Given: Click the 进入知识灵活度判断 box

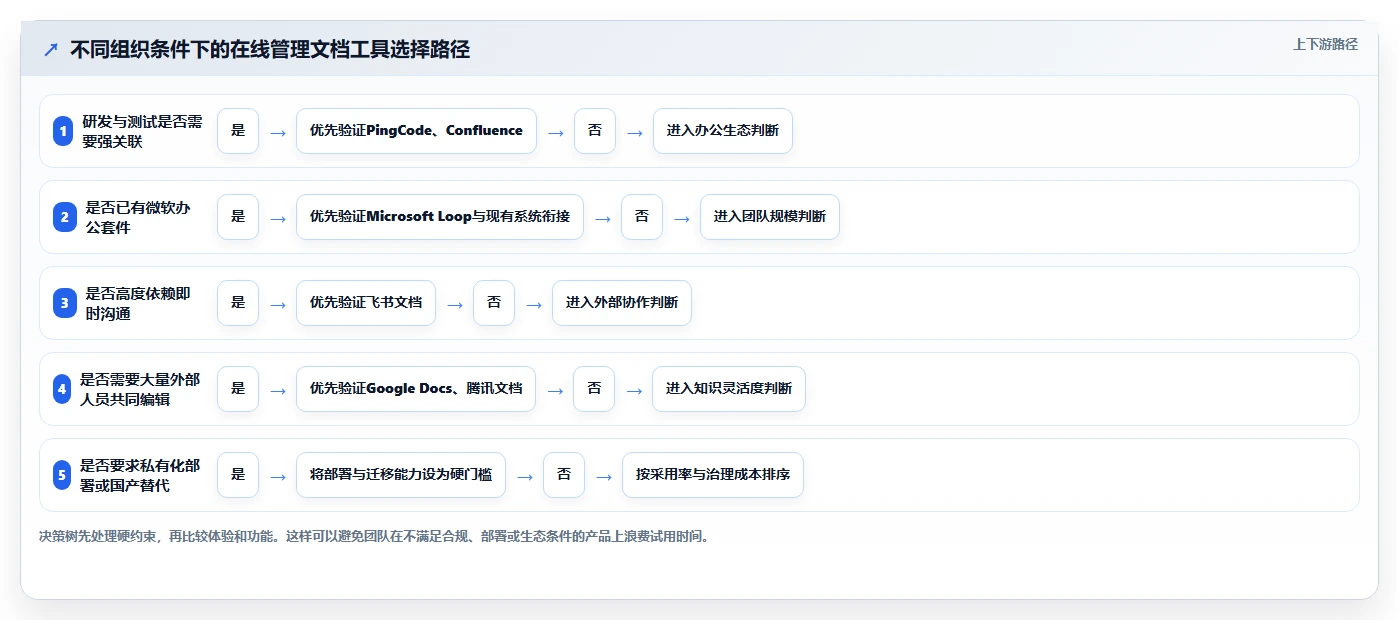Looking at the screenshot, I should (729, 389).
